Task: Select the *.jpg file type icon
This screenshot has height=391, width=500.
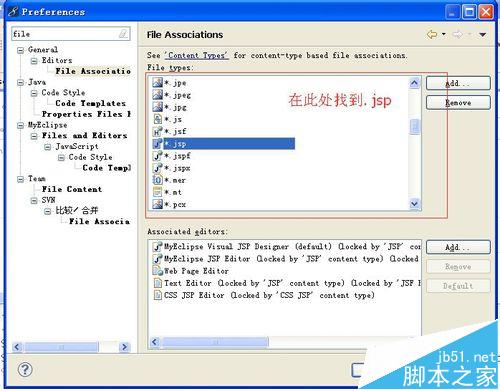Action: (x=157, y=107)
